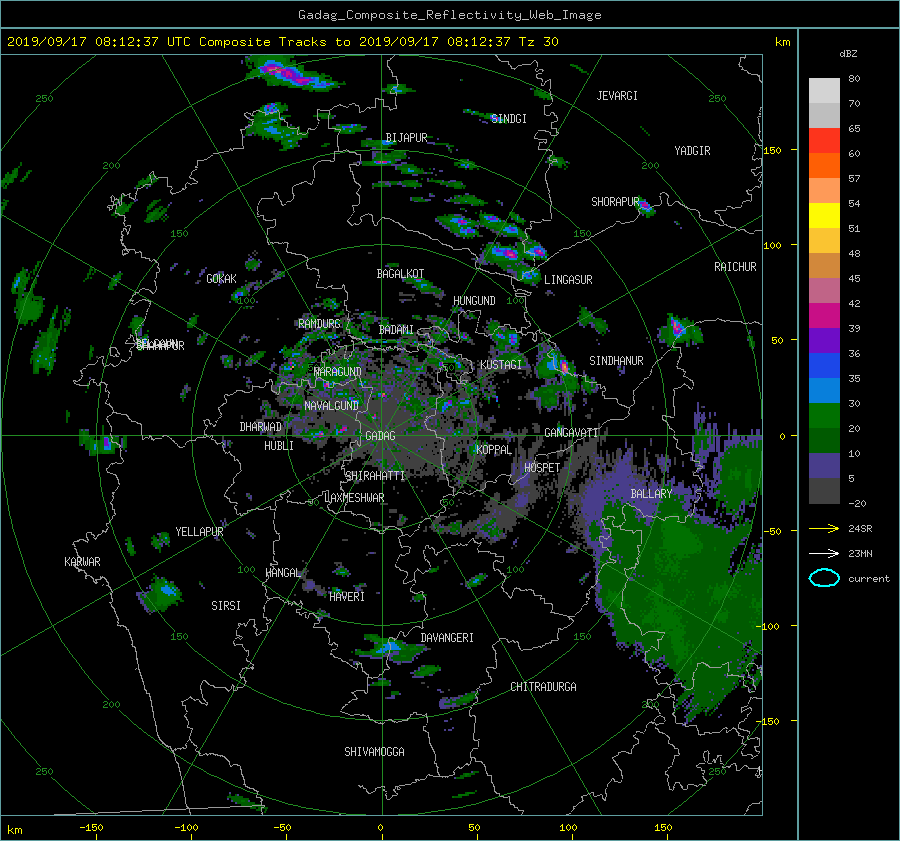Viewport: 900px width, 841px height.
Task: Click the 150 km tick on right axis
Action: click(x=773, y=150)
